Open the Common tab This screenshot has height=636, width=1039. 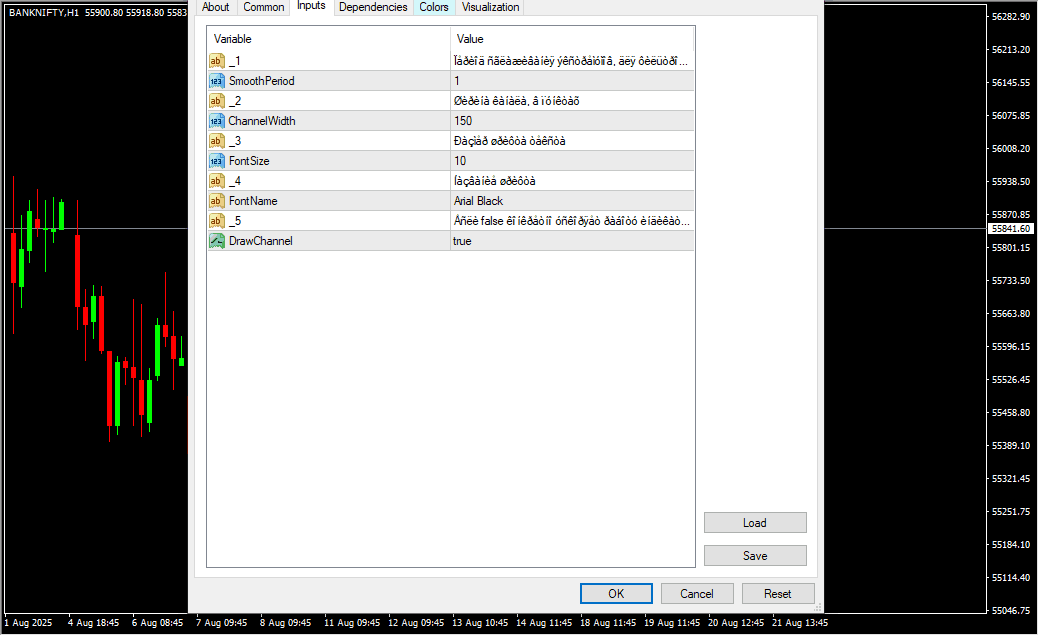coord(264,7)
